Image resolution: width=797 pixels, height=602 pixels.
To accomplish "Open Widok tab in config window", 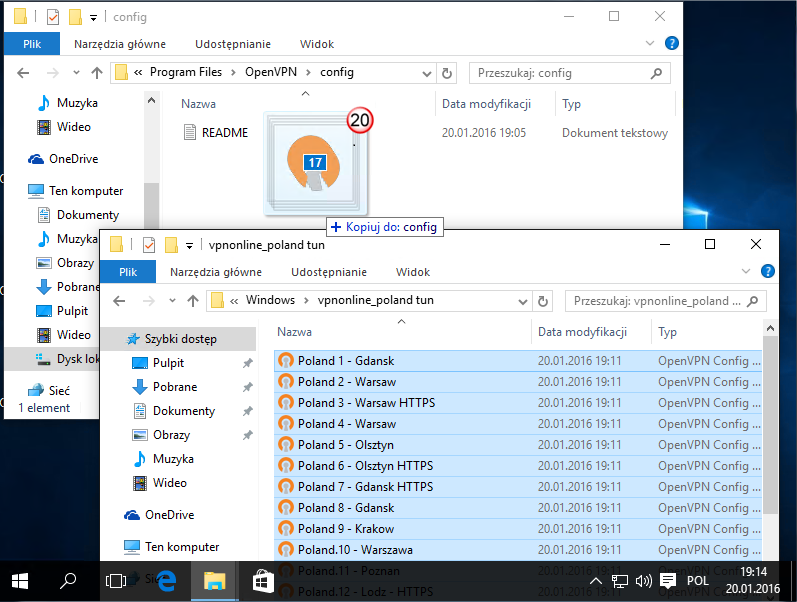I will [x=317, y=44].
